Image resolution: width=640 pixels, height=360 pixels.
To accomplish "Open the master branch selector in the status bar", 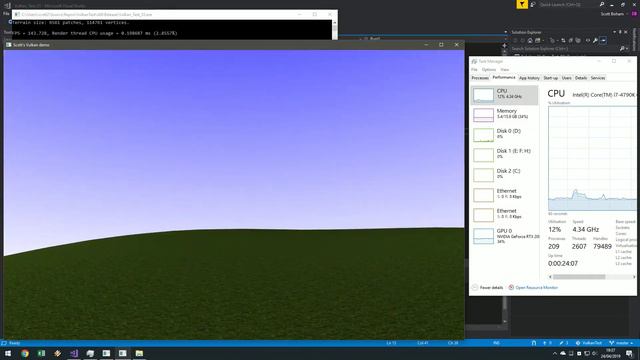I will 621,343.
